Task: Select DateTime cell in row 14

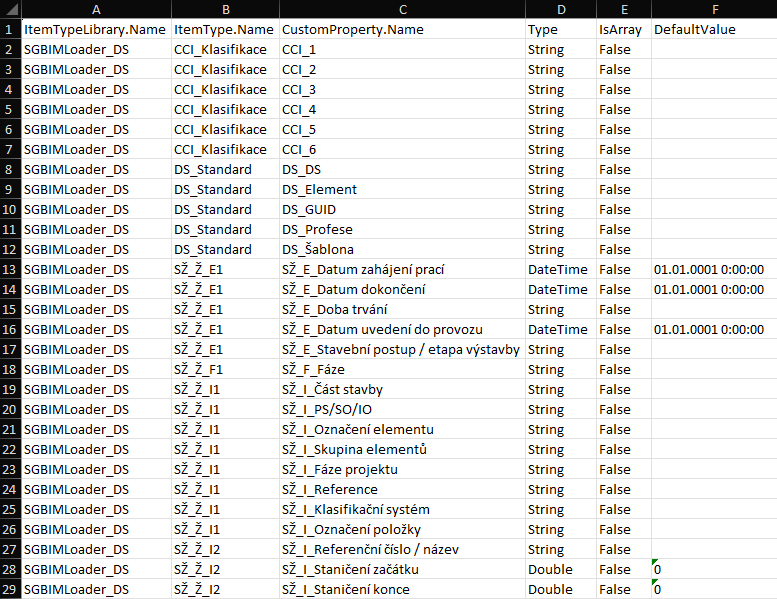Action: tap(558, 289)
